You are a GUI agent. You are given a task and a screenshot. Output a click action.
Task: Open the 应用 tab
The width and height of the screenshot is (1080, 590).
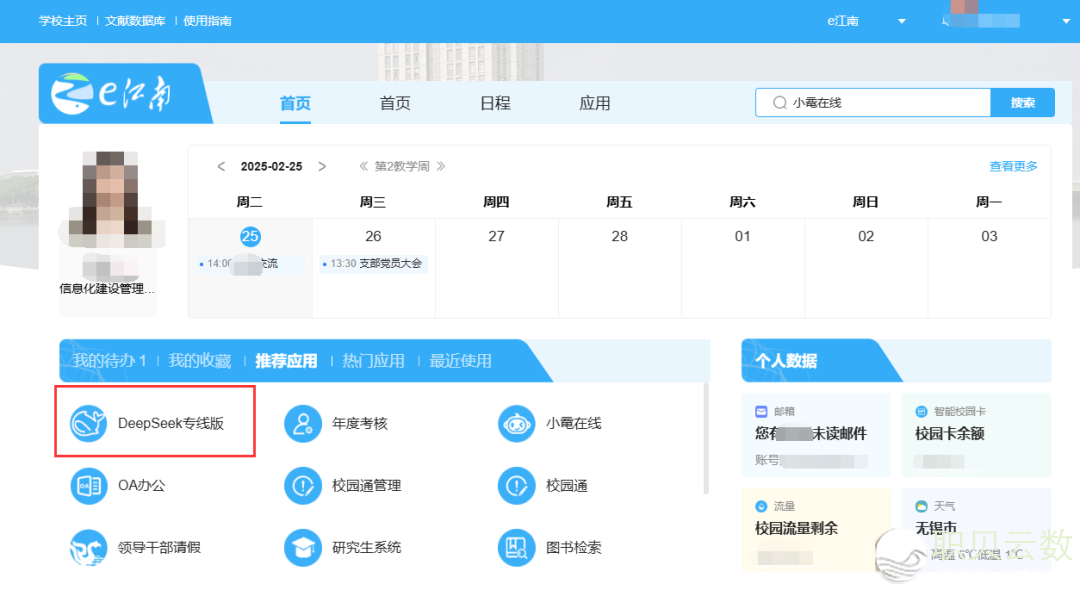point(595,103)
